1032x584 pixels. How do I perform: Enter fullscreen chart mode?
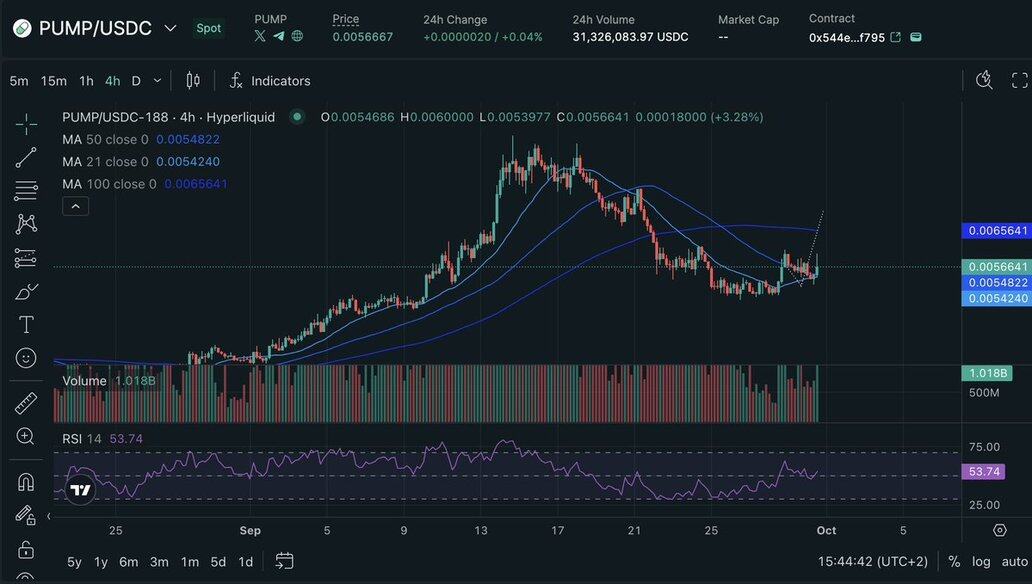point(1019,80)
